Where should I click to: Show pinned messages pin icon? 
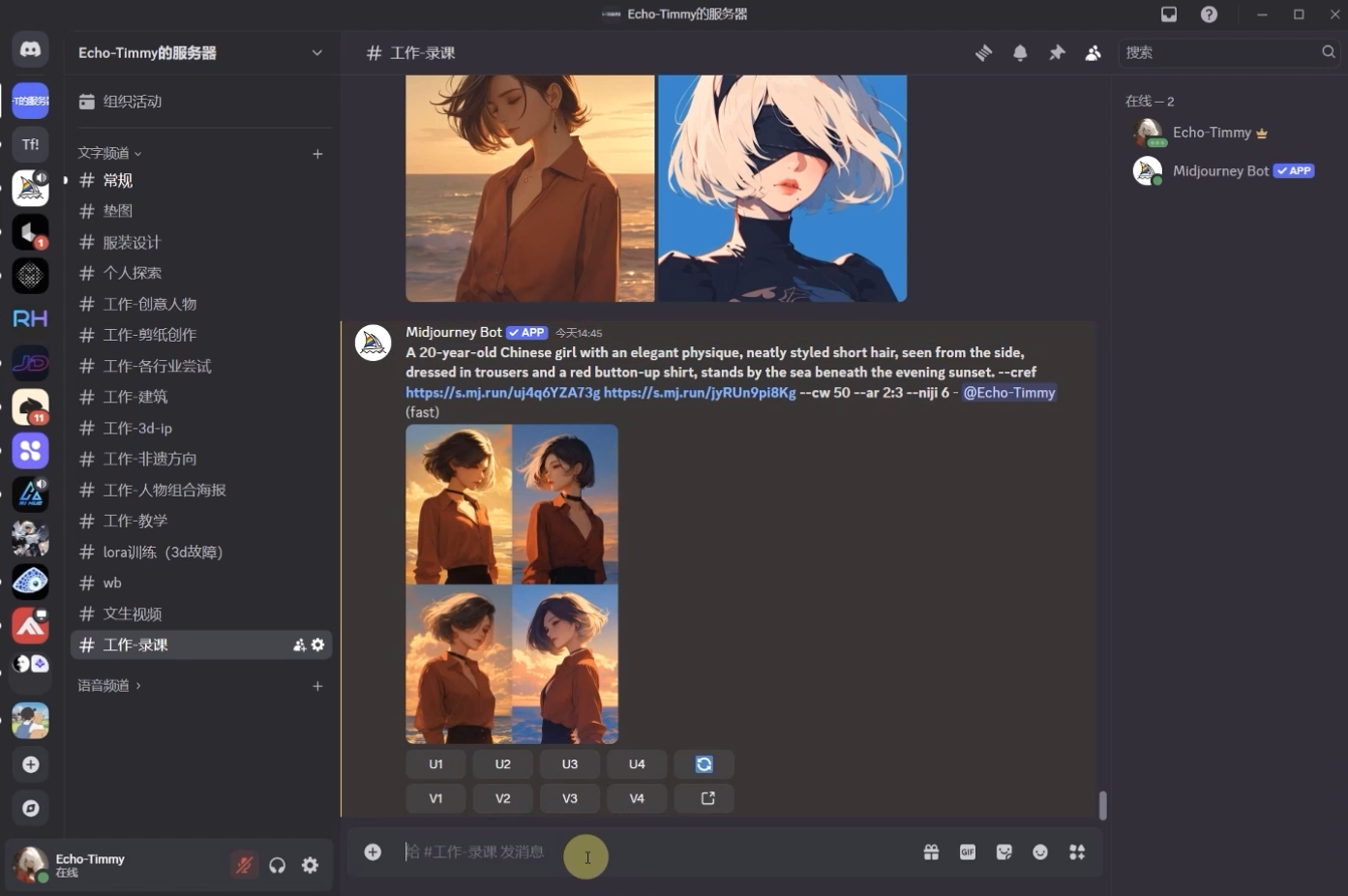pos(1057,52)
